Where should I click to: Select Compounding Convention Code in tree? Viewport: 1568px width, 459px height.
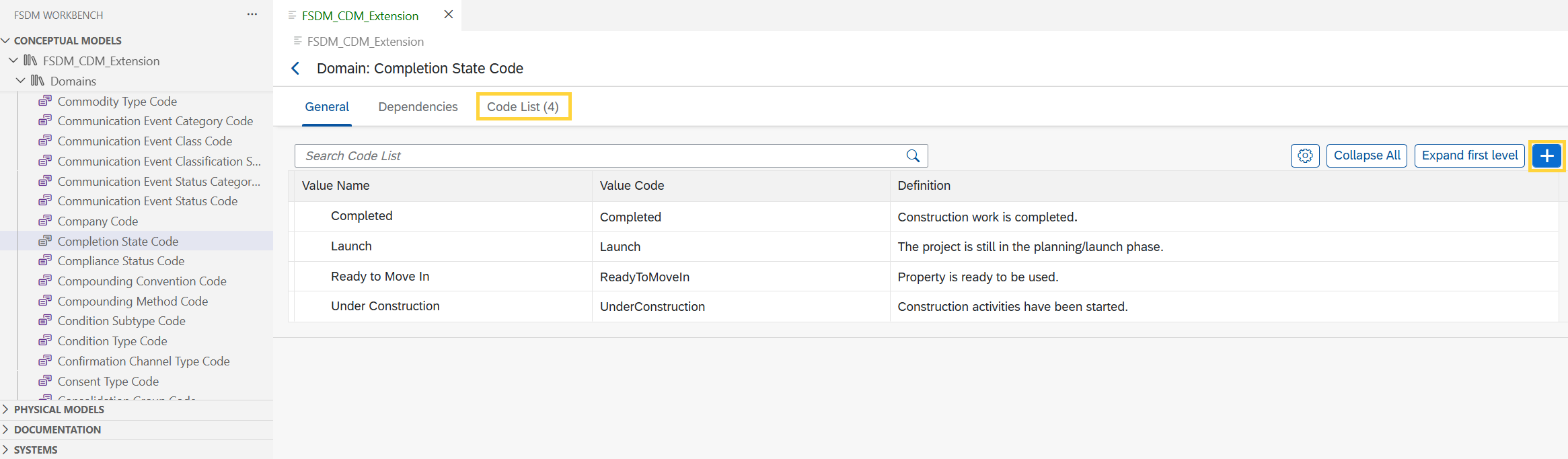click(142, 281)
